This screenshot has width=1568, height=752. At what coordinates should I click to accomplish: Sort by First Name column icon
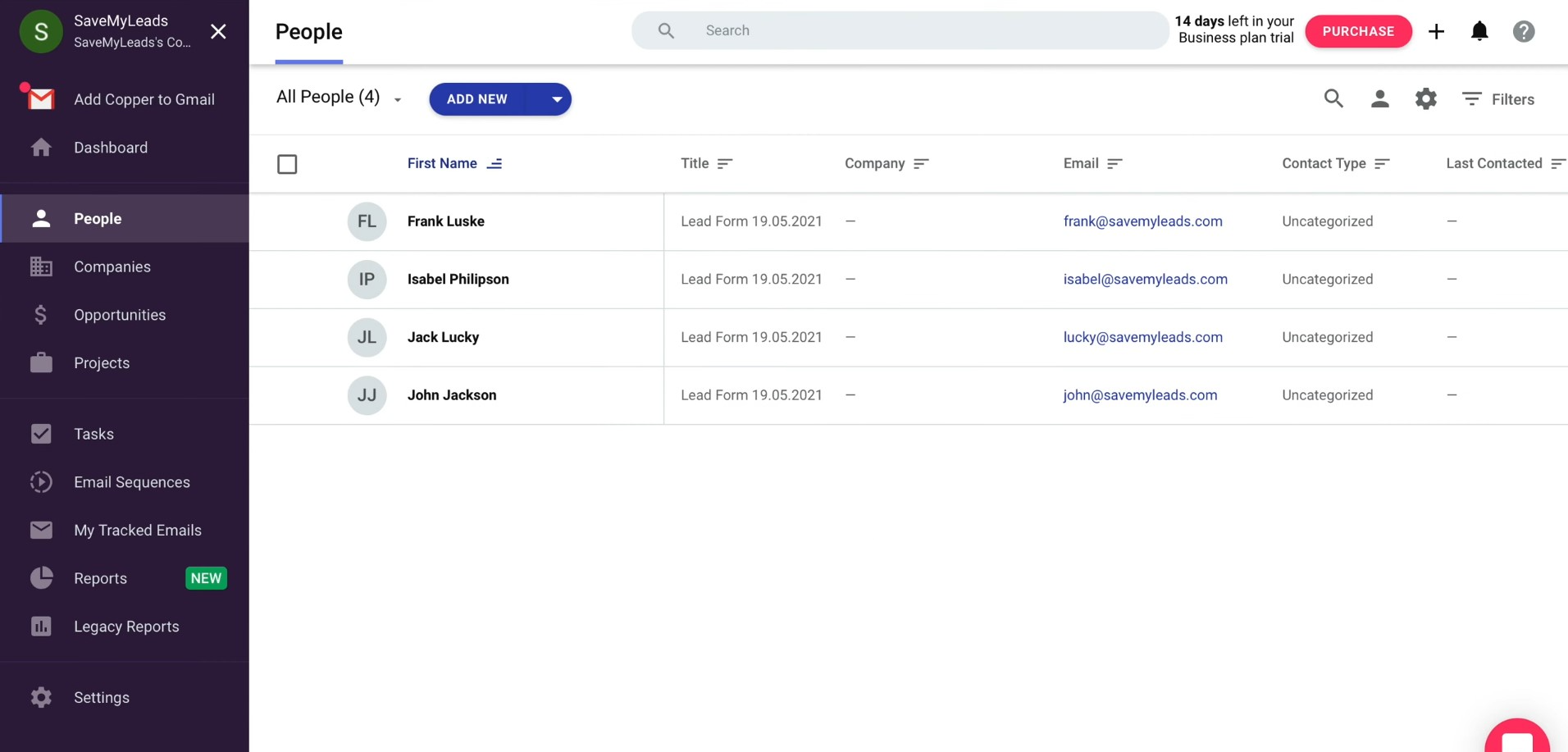tap(495, 164)
